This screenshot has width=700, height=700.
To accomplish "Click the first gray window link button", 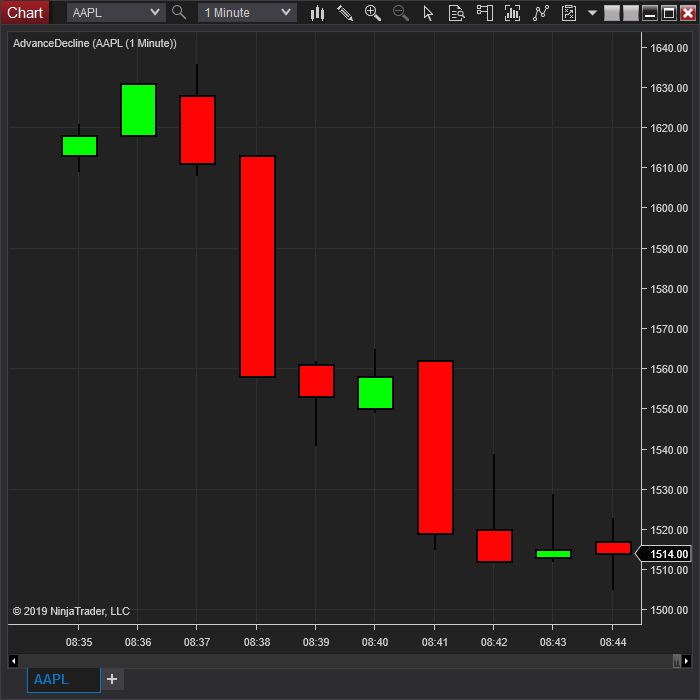I will pyautogui.click(x=612, y=13).
